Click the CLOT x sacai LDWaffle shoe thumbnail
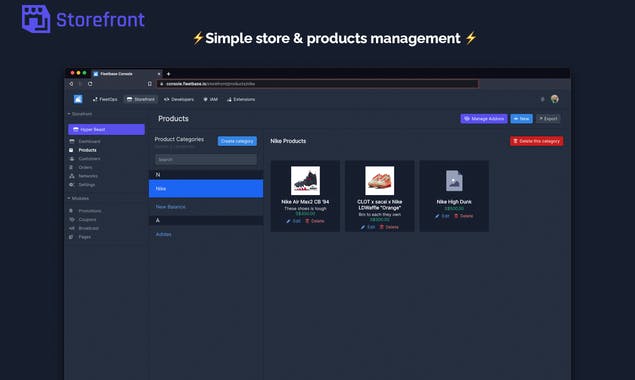Screen dimensions: 635x380 point(379,181)
